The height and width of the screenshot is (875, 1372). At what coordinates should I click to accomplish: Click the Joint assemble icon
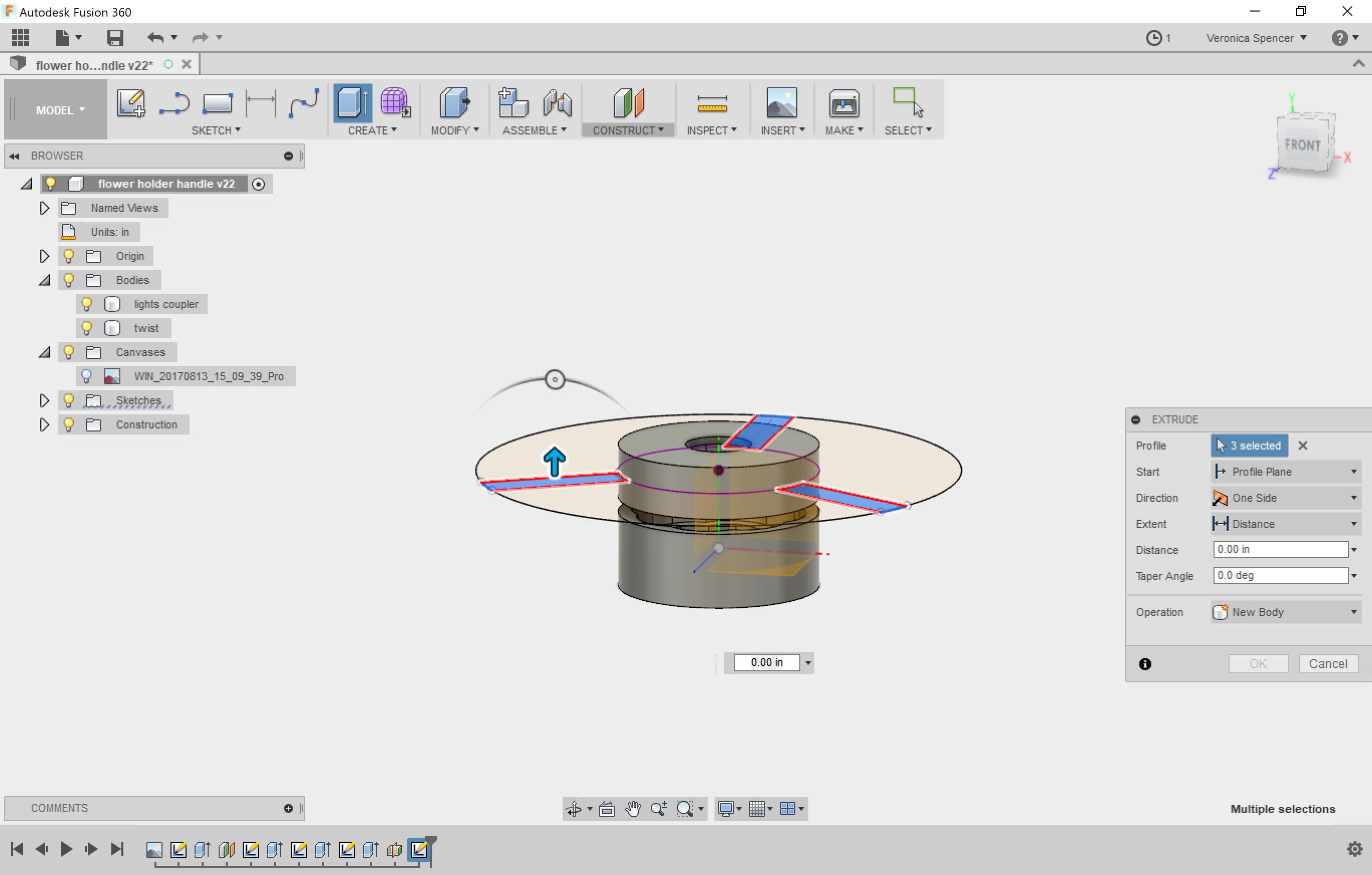pos(557,103)
